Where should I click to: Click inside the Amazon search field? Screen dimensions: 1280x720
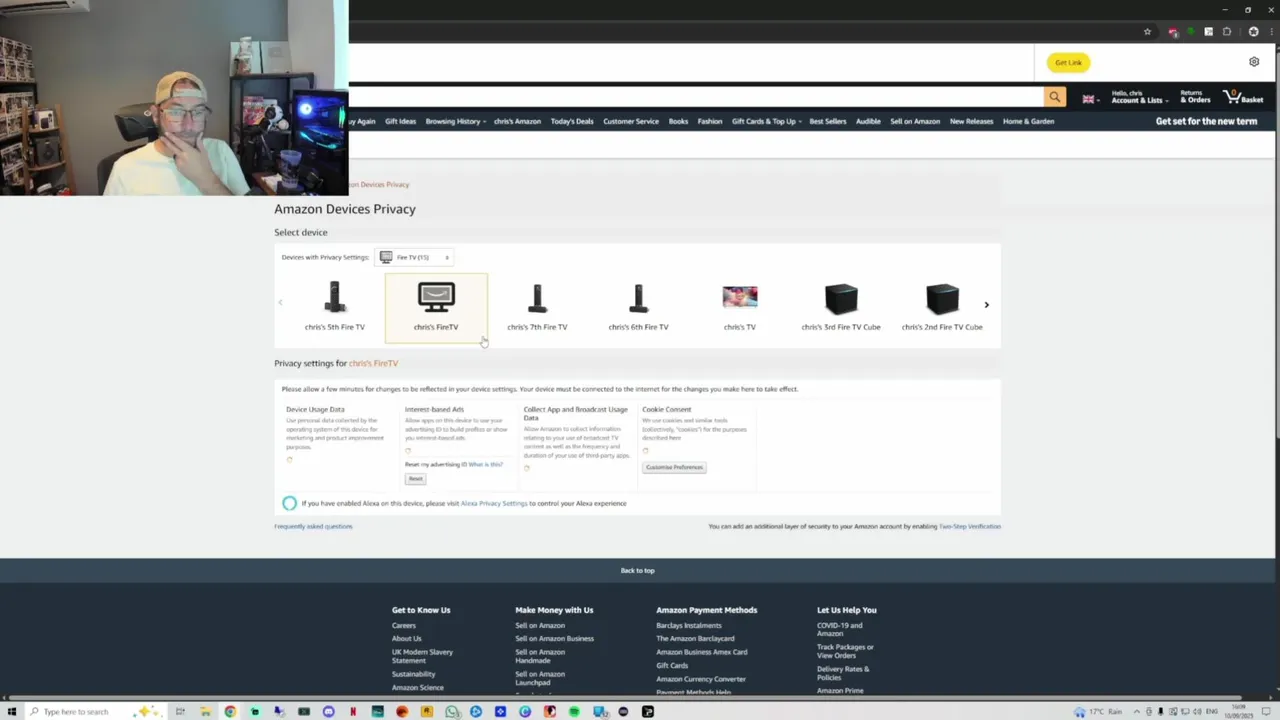696,97
